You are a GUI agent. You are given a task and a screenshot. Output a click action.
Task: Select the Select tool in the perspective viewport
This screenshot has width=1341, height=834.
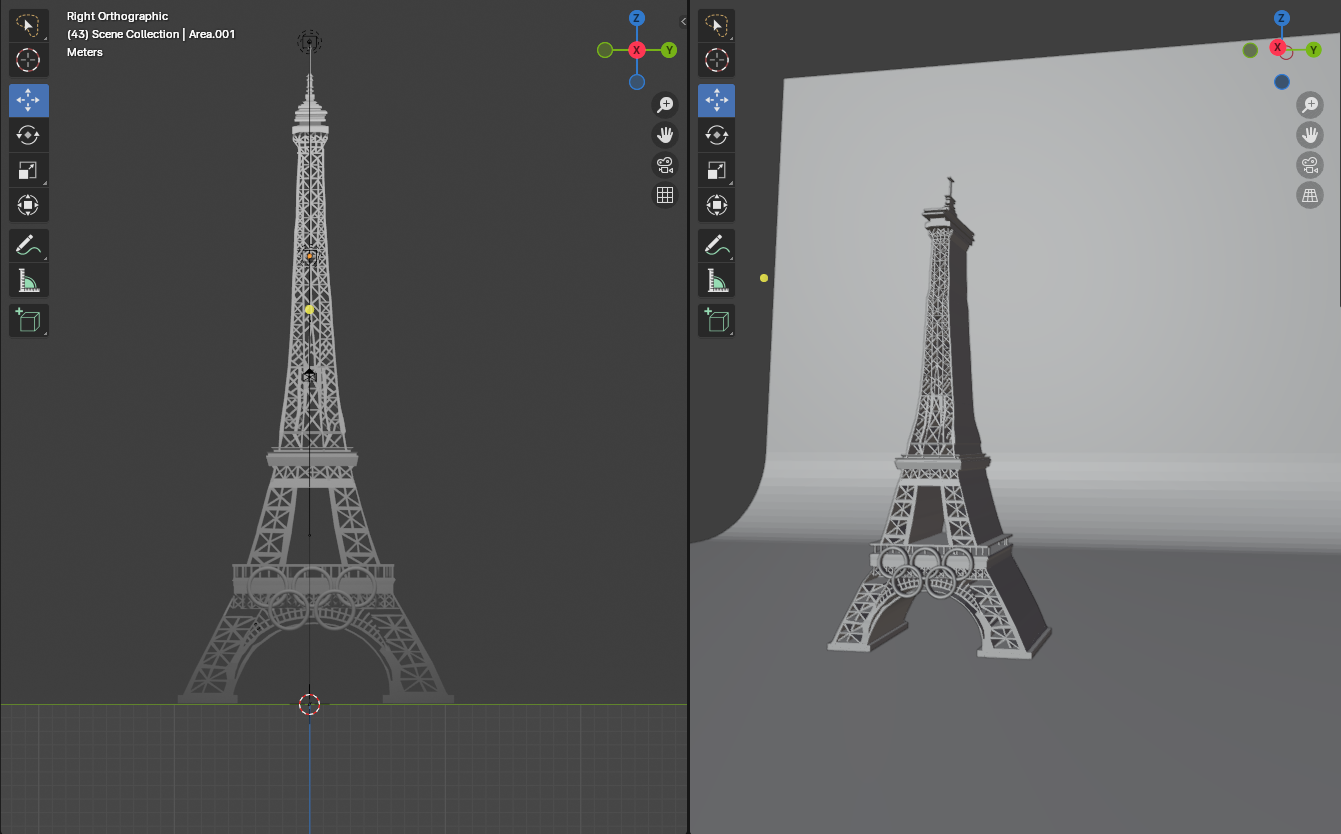[716, 25]
